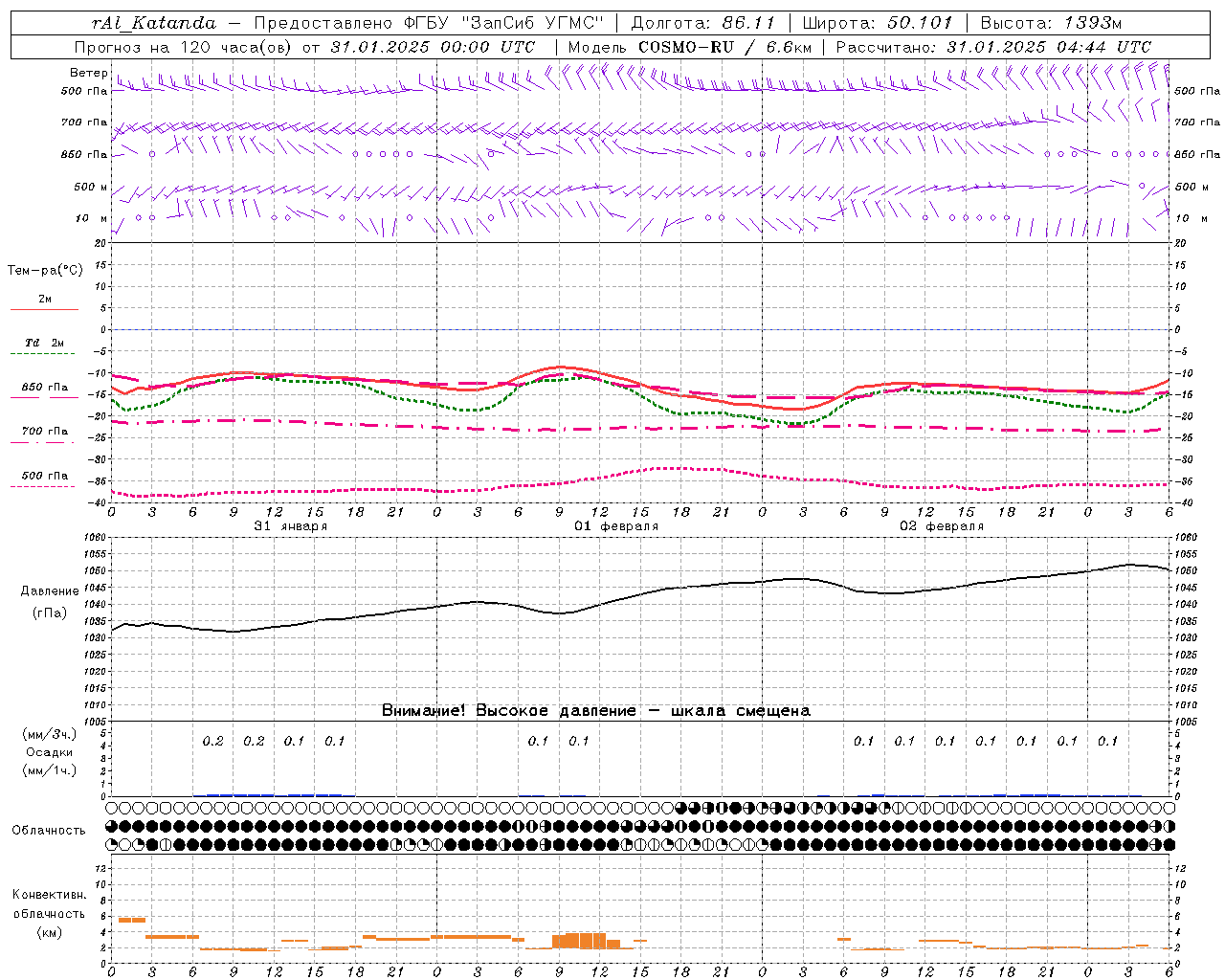
Task: Select the 500 м wind level label on left
Action: tap(91, 187)
